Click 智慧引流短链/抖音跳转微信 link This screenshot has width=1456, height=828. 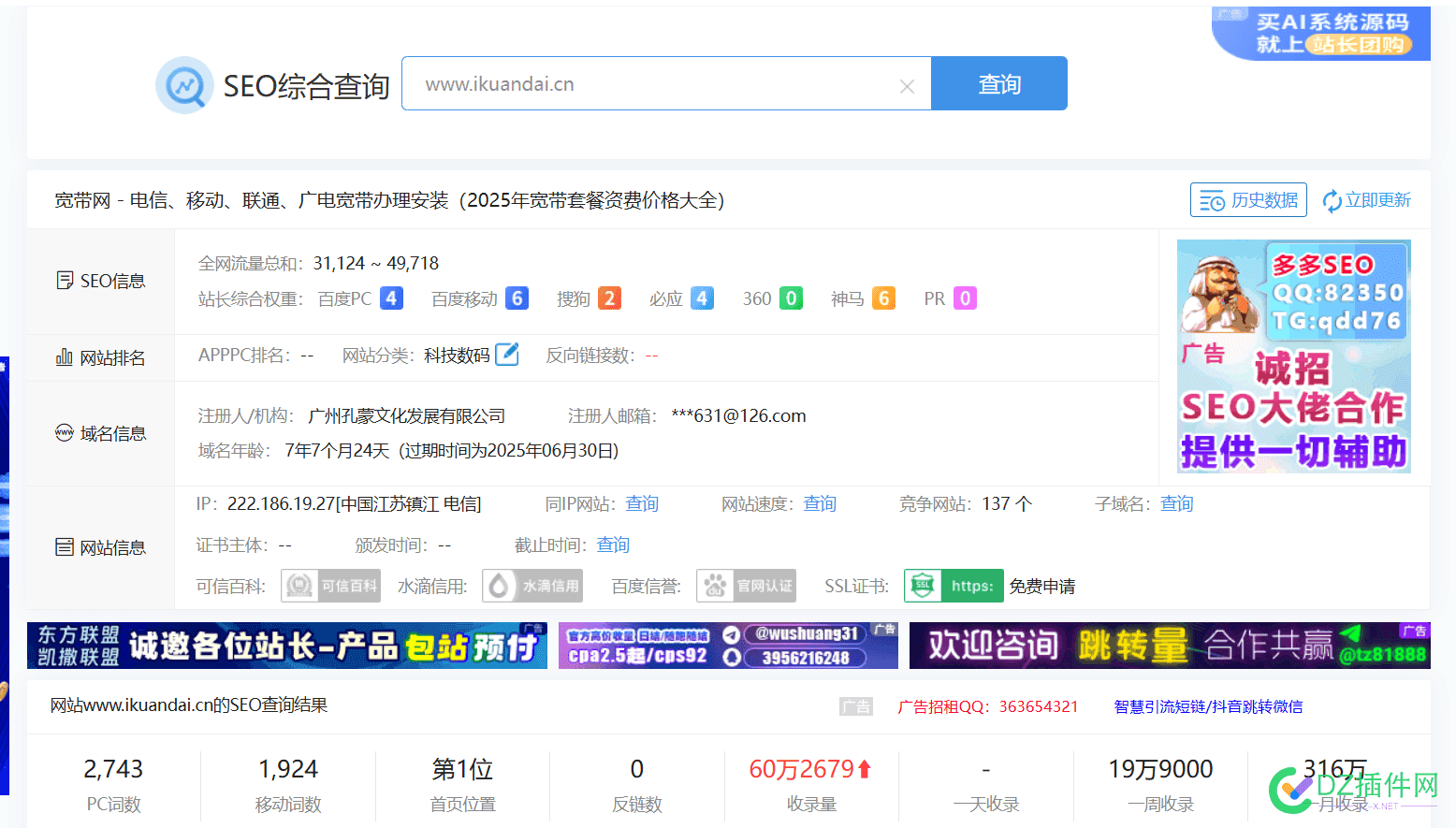[1208, 706]
